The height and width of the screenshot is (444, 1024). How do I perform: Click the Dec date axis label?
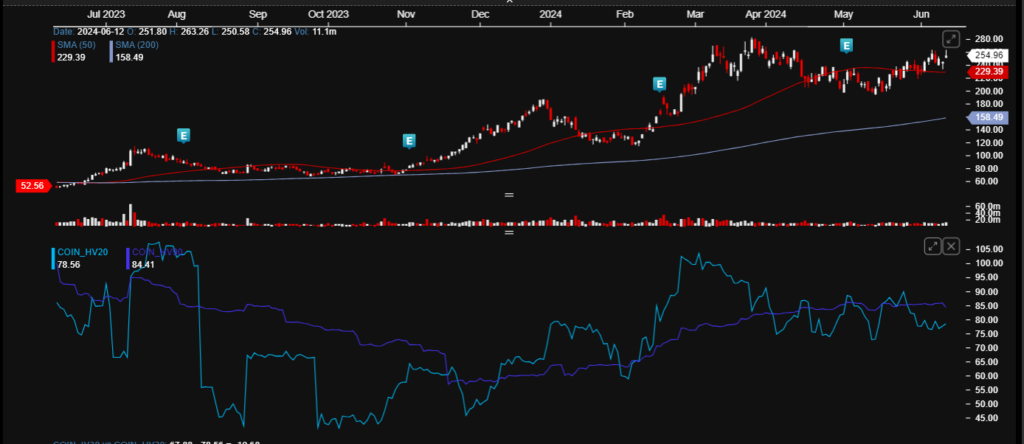click(x=481, y=14)
